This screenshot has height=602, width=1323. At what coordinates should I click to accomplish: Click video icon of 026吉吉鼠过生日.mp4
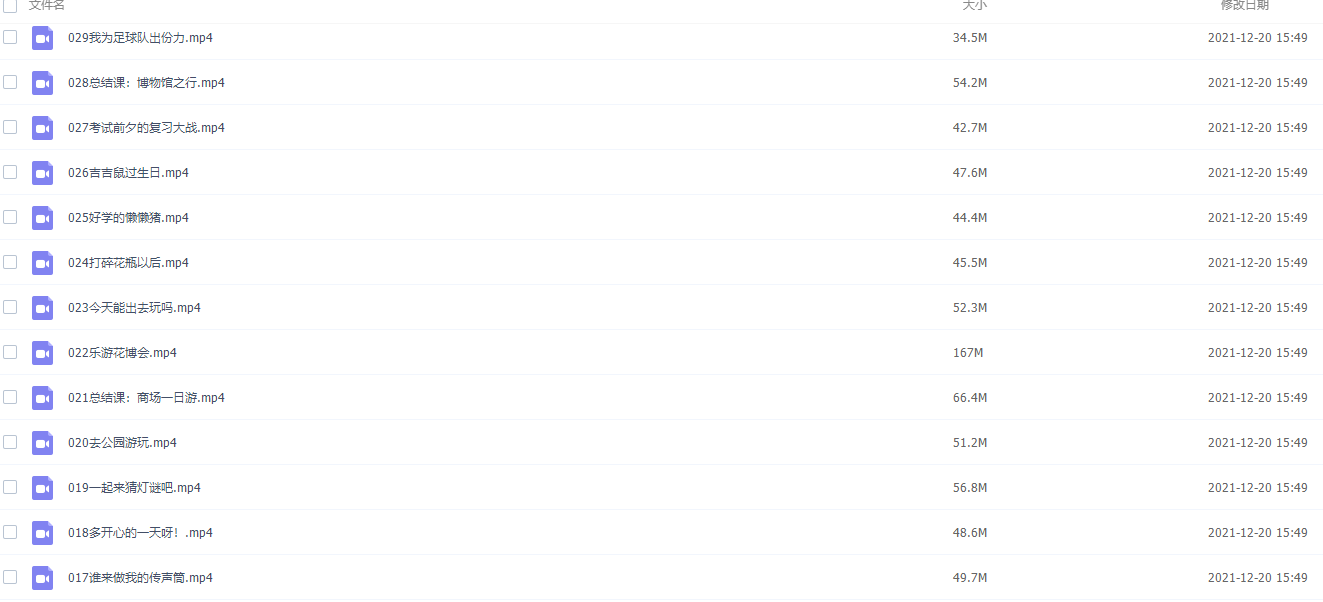(x=42, y=173)
